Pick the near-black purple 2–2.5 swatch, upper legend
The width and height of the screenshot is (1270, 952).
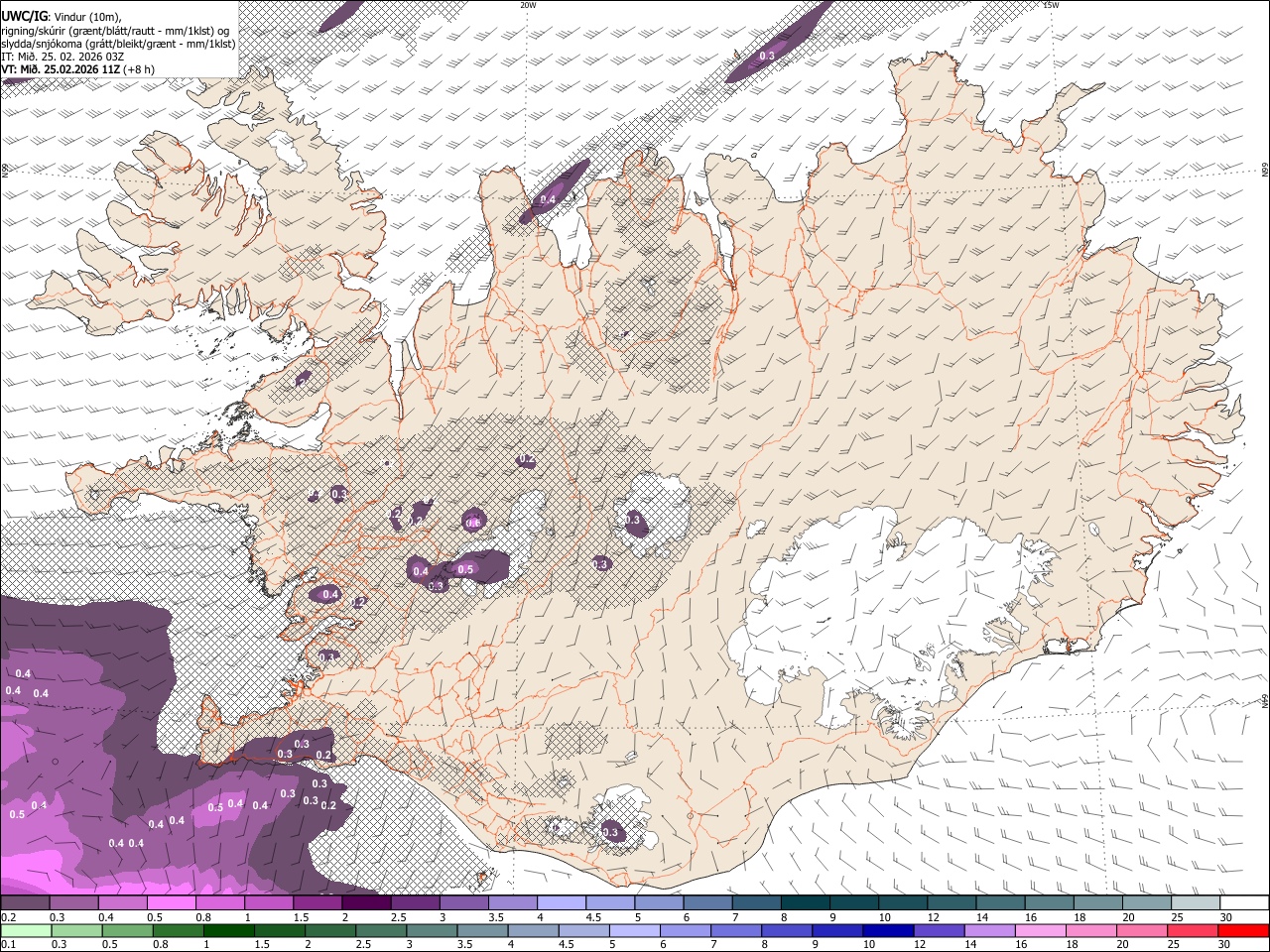[366, 903]
